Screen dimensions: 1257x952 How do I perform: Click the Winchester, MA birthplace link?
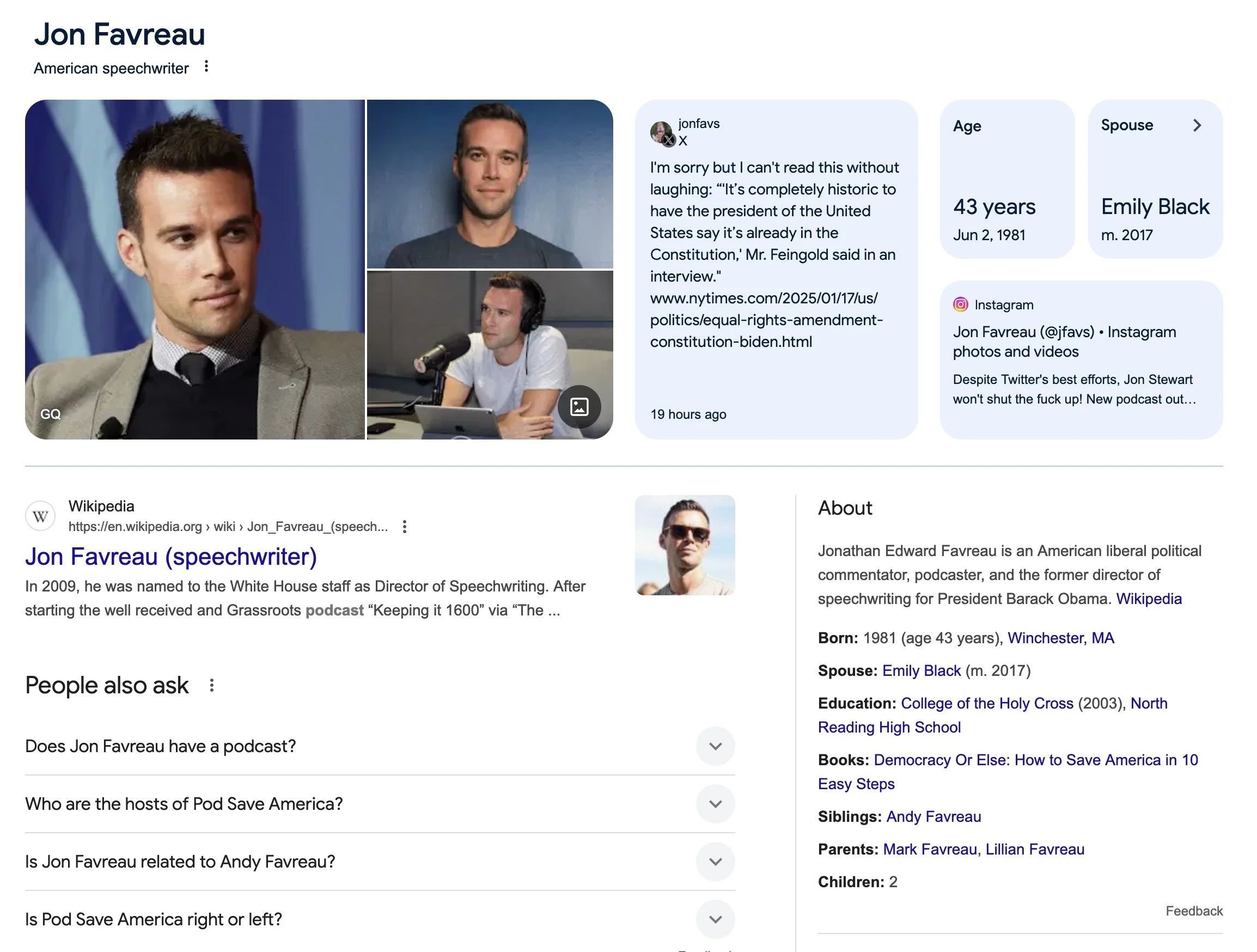[1060, 638]
